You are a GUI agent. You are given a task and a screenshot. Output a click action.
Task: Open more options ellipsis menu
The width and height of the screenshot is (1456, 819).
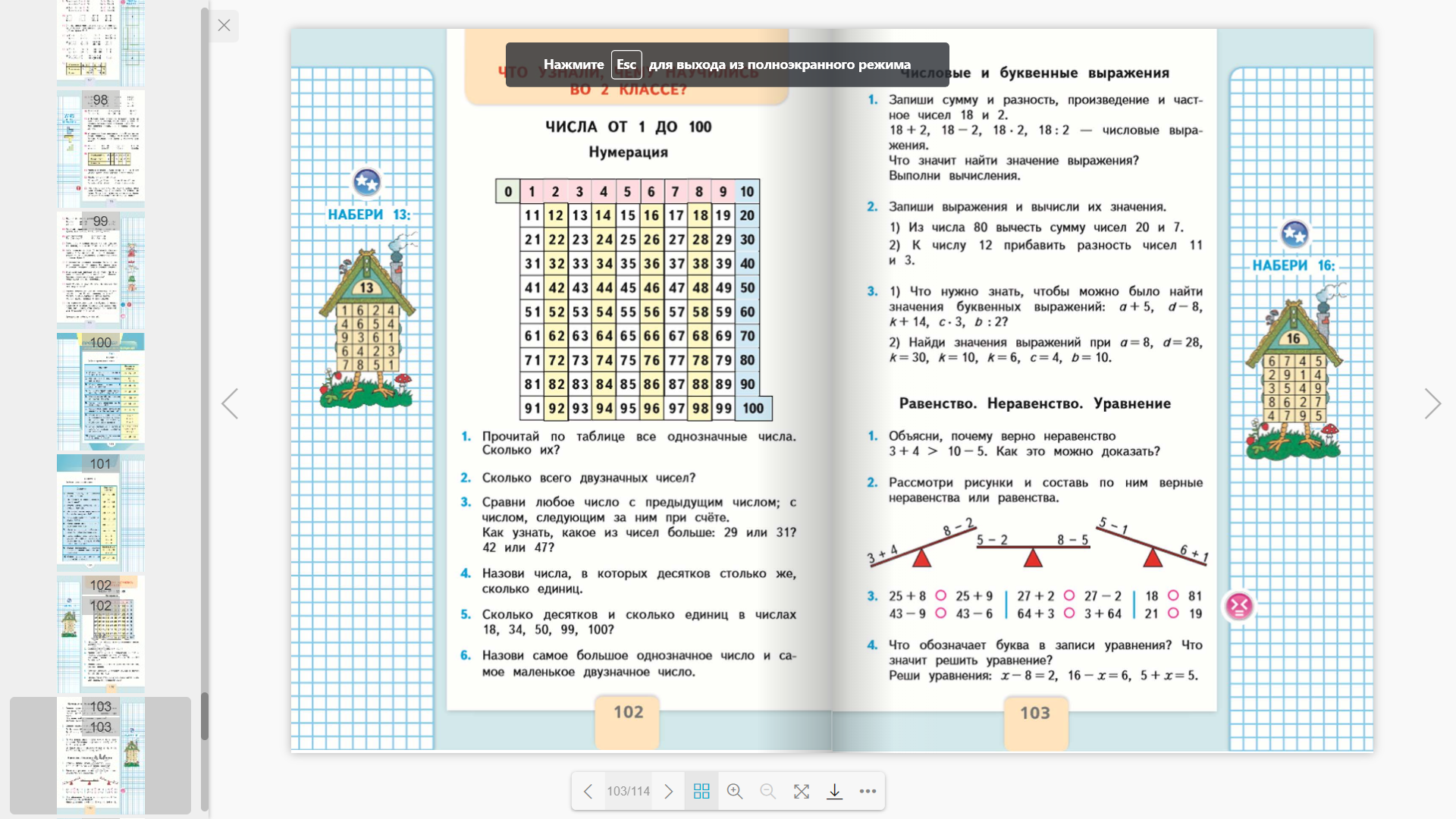pyautogui.click(x=868, y=791)
